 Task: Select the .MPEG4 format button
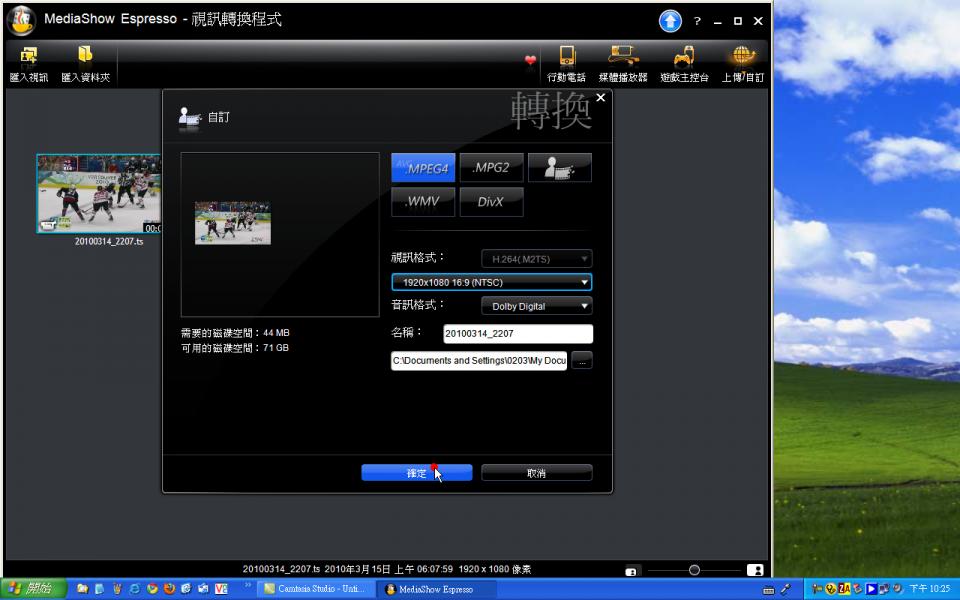tap(423, 168)
